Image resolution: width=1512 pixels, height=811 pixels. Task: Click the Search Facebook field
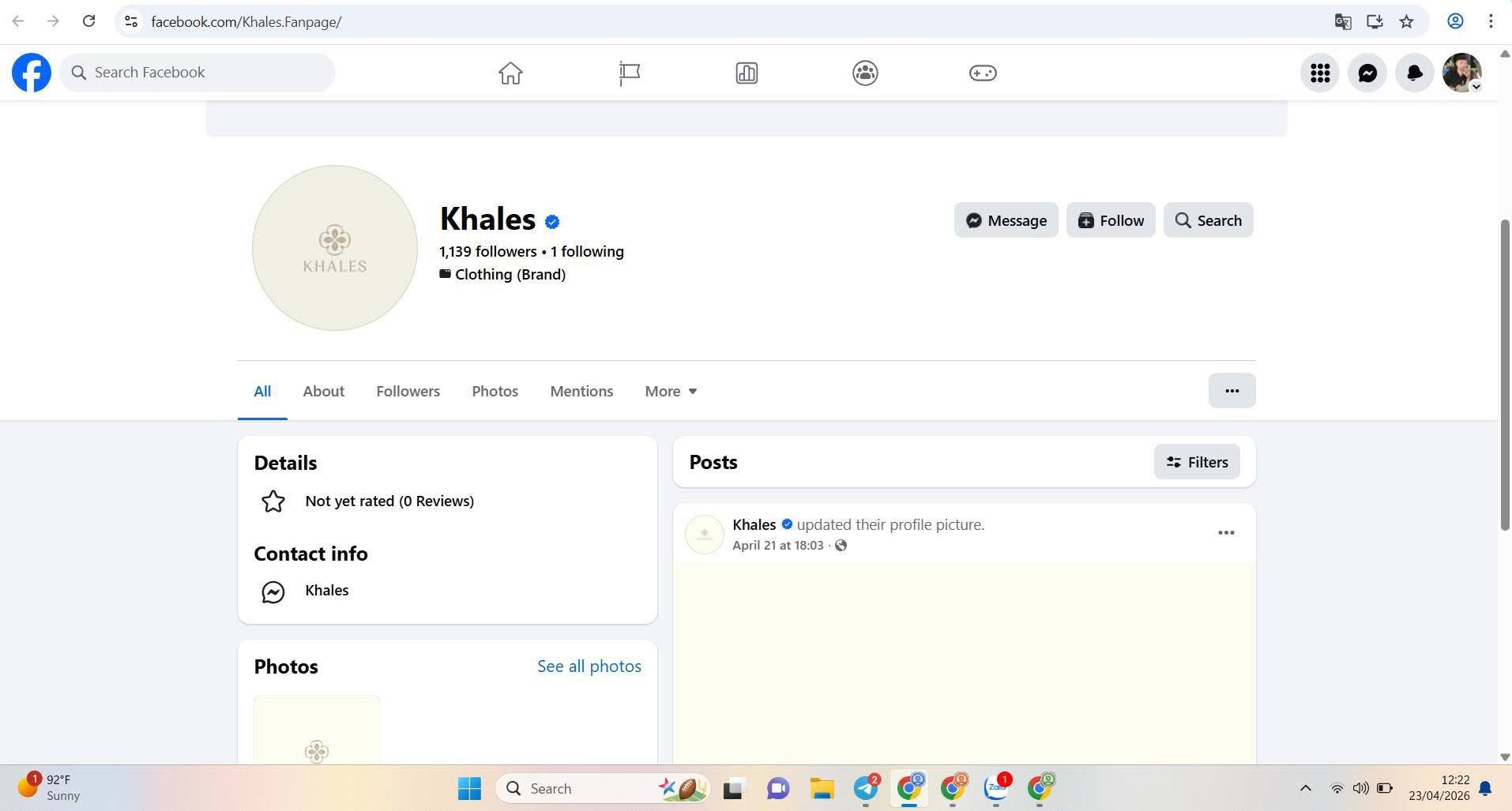197,73
